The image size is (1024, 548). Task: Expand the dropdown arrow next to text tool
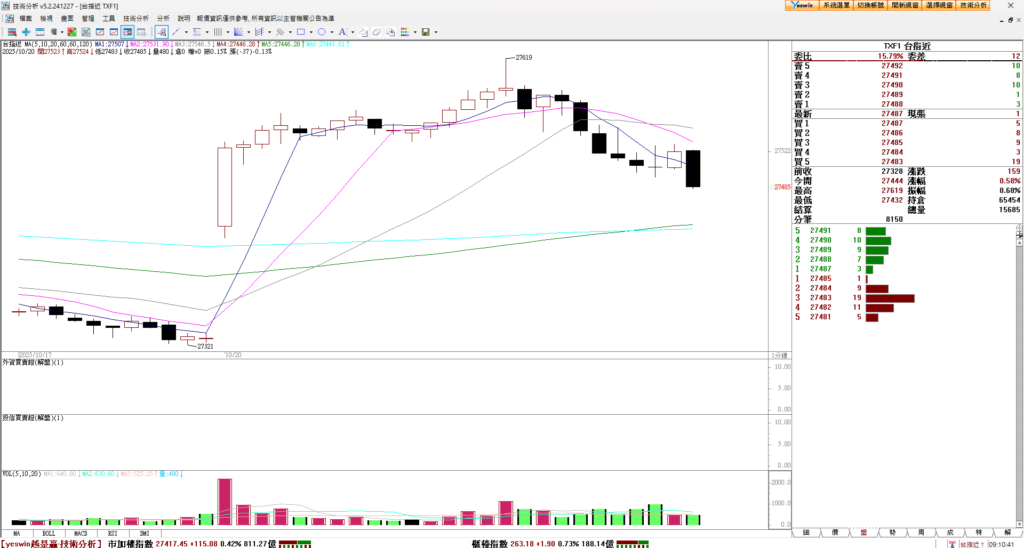(x=351, y=32)
